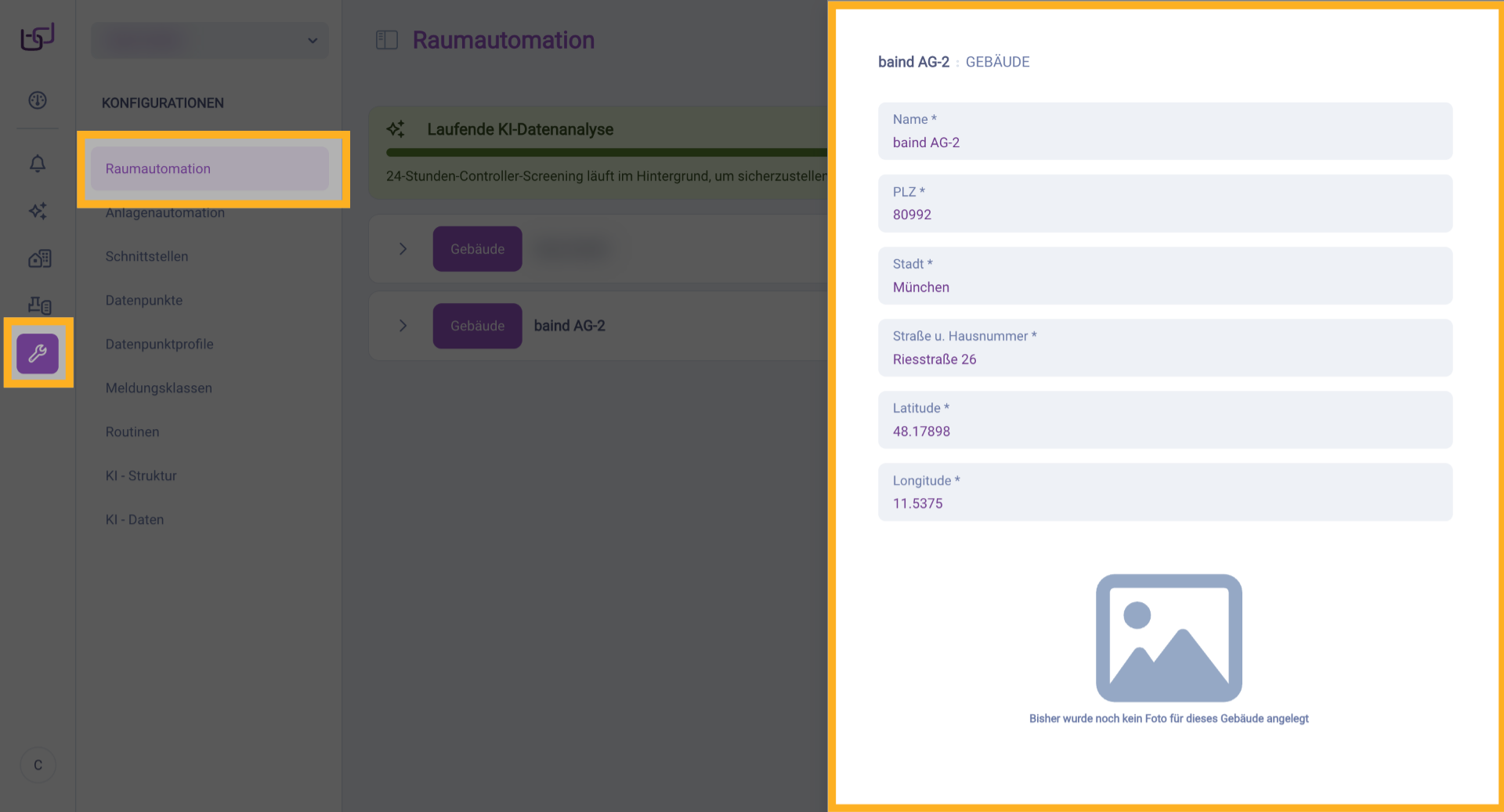Select the Datenpunkte menu item
Viewport: 1504px width, 812px height.
tap(144, 300)
